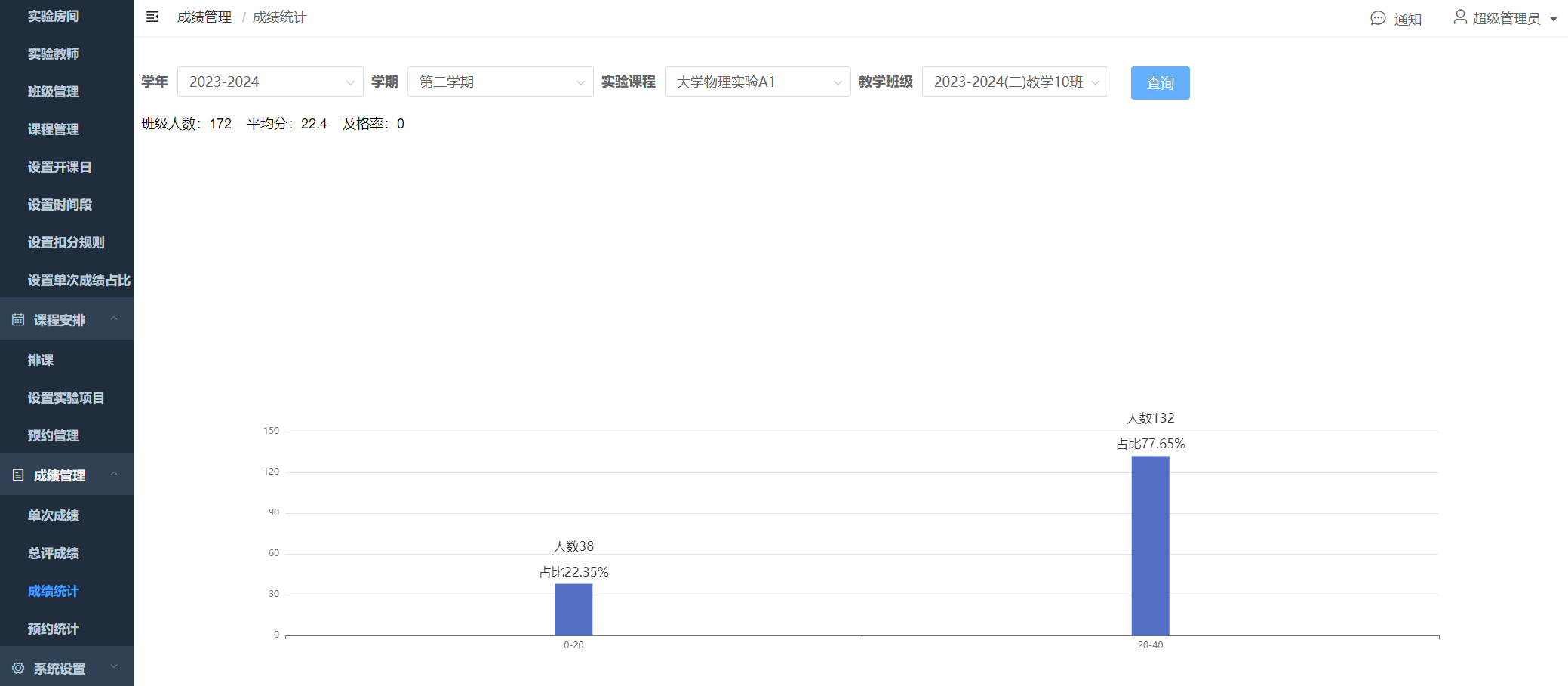Click the 成绩管理 document icon

point(18,475)
